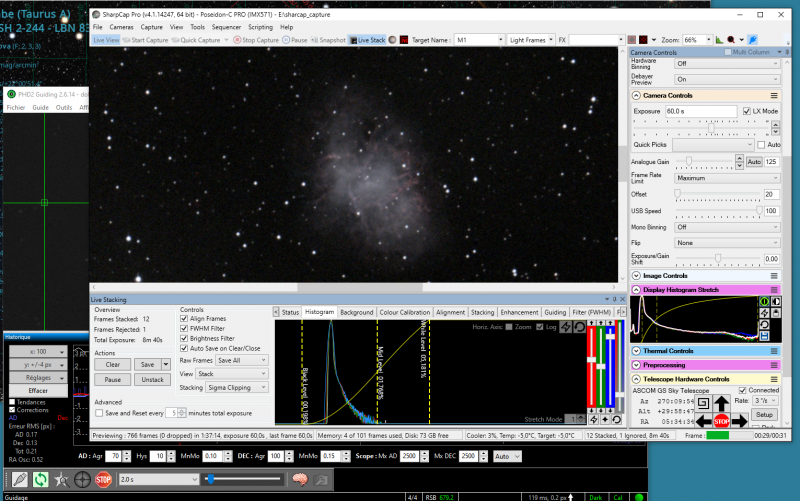
Task: Click the Analogue Gain Auto button
Action: click(754, 162)
